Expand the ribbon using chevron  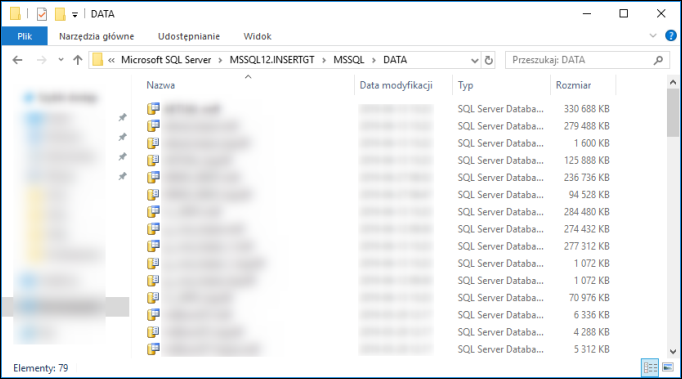coord(653,36)
